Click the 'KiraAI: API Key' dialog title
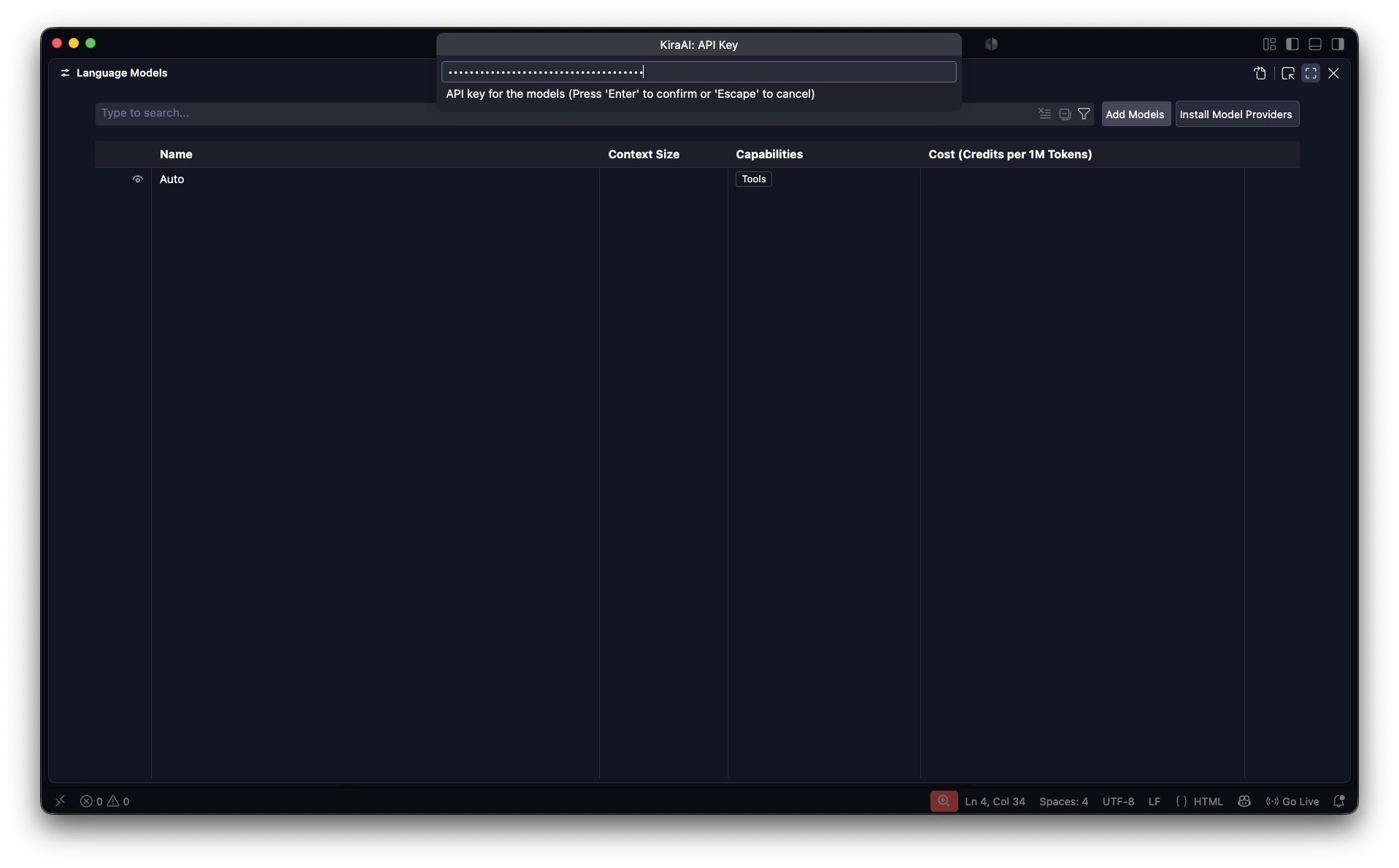 pos(698,45)
